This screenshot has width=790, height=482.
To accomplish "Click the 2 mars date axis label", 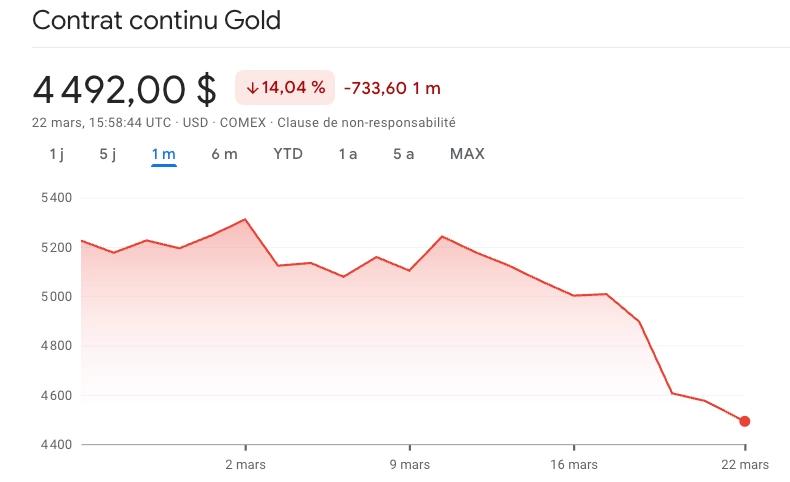I will point(245,464).
